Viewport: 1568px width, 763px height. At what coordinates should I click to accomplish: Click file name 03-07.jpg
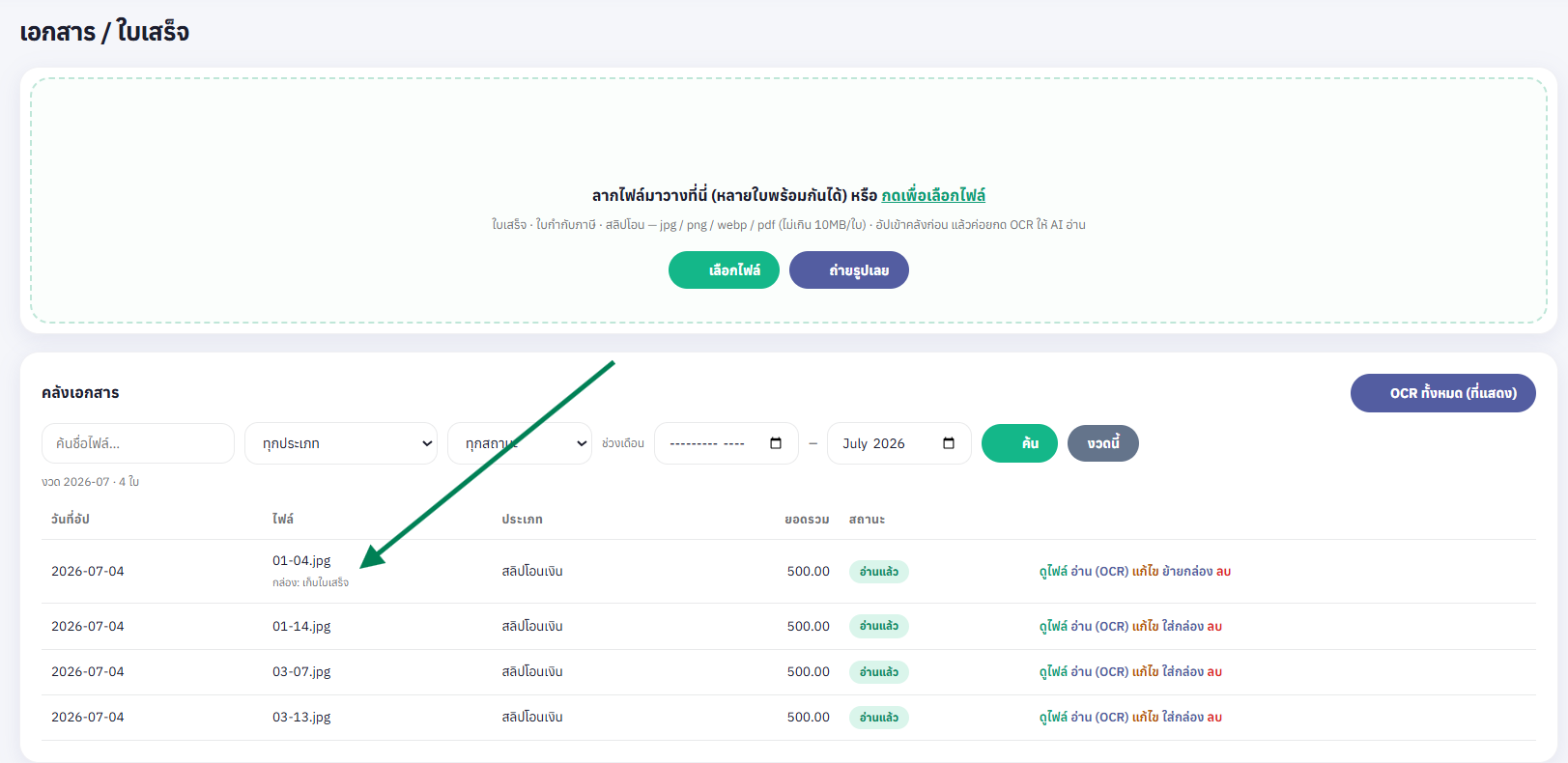pyautogui.click(x=301, y=671)
